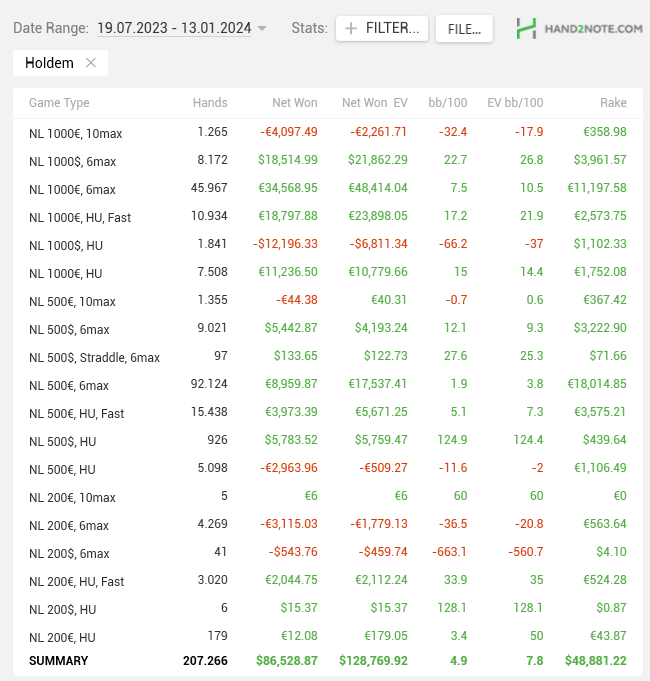Click hands count 92.124
The height and width of the screenshot is (681, 650).
click(x=209, y=384)
